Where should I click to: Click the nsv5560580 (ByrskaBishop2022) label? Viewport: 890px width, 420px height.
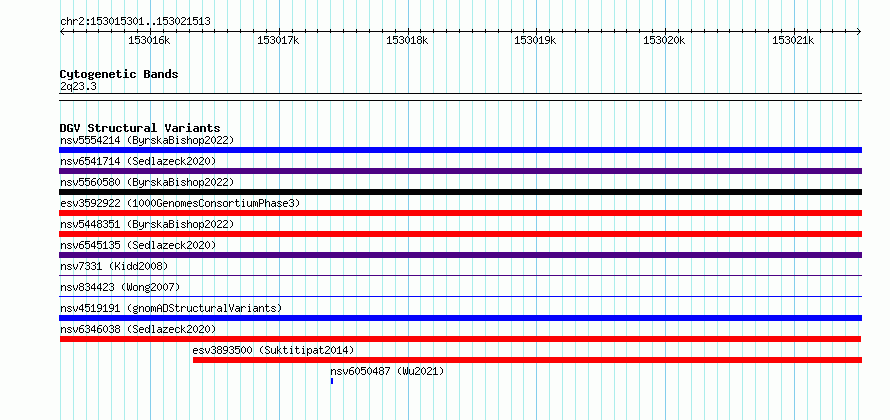(x=147, y=182)
